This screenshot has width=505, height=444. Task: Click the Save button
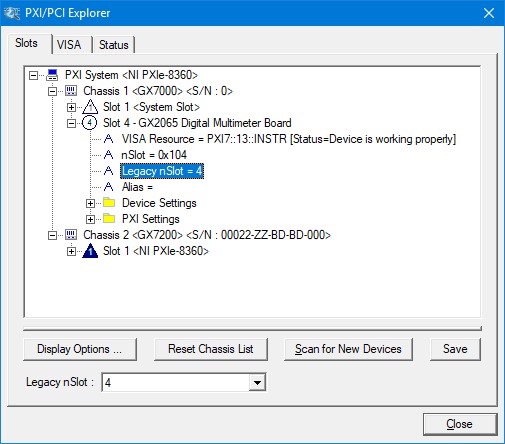(x=455, y=349)
